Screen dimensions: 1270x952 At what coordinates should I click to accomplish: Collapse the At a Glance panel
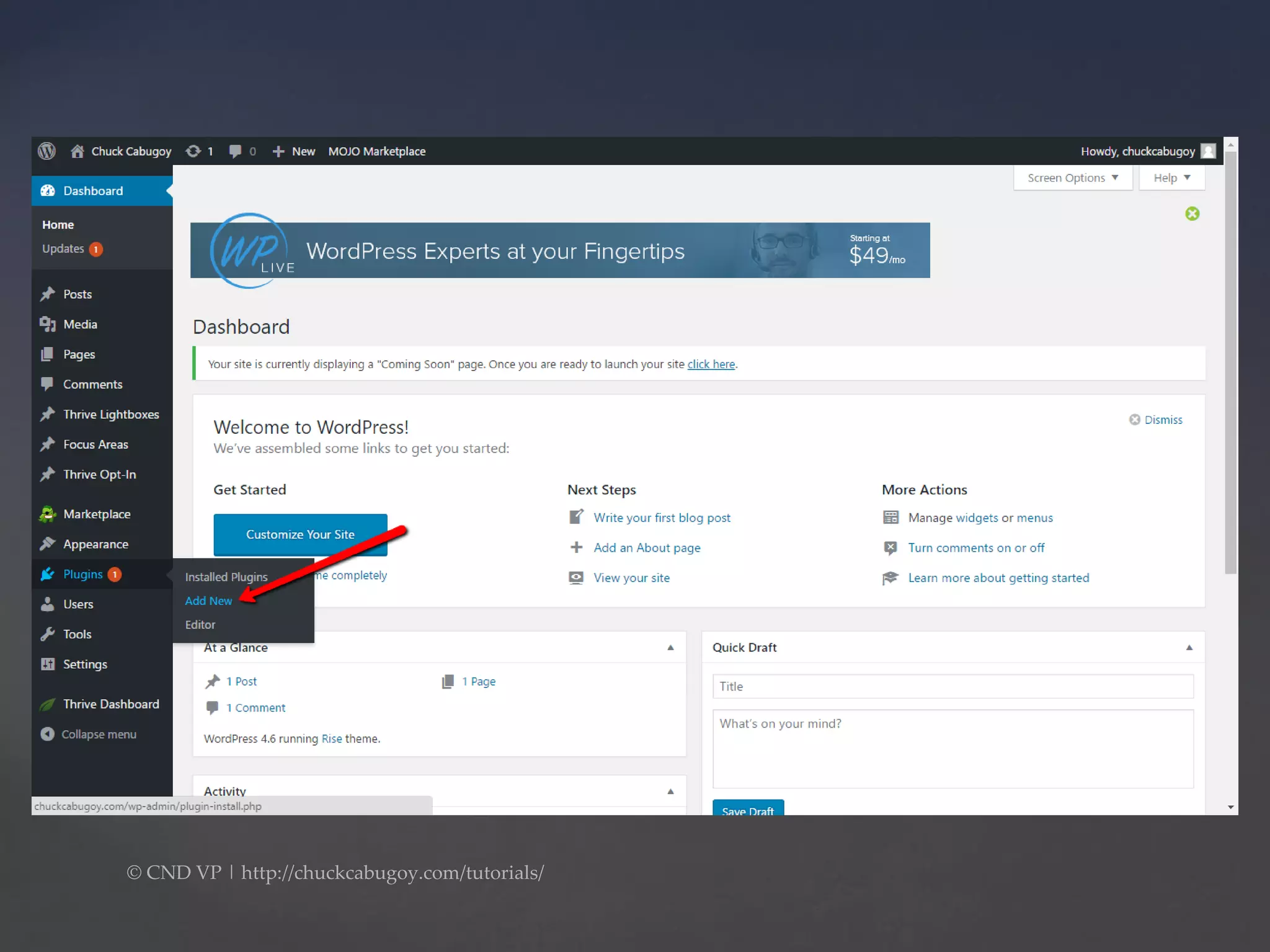(x=670, y=648)
